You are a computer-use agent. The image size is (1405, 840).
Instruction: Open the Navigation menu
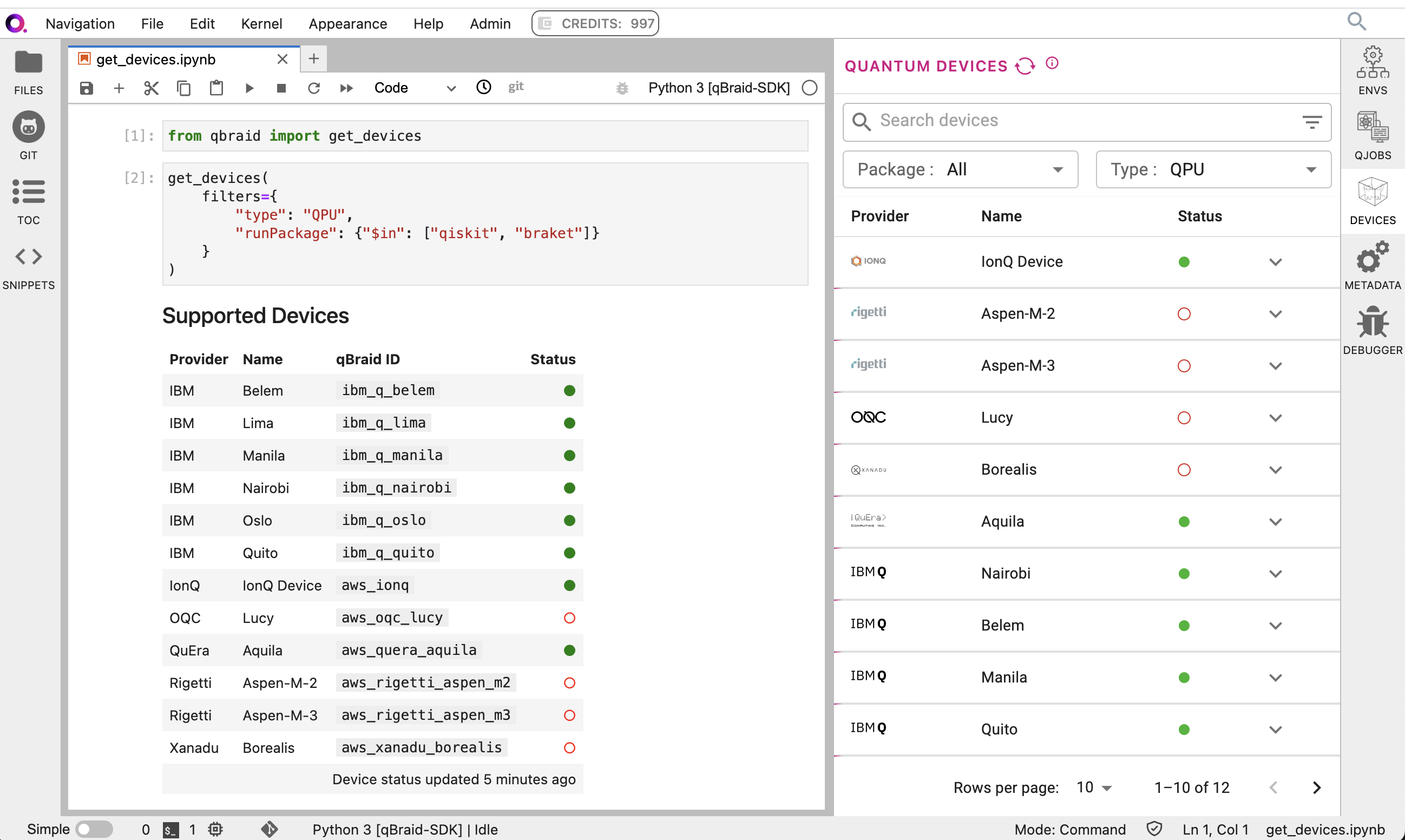click(x=80, y=23)
